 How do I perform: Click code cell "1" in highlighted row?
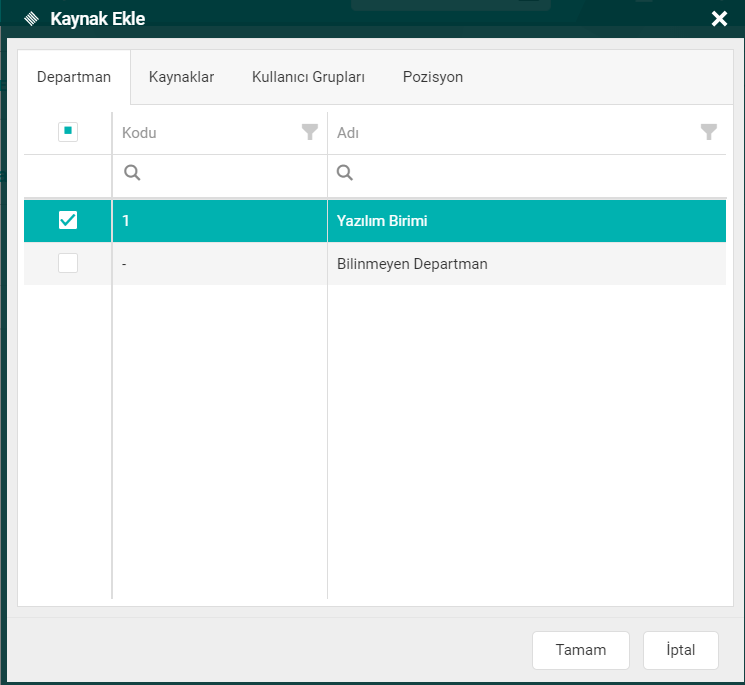pyautogui.click(x=127, y=221)
